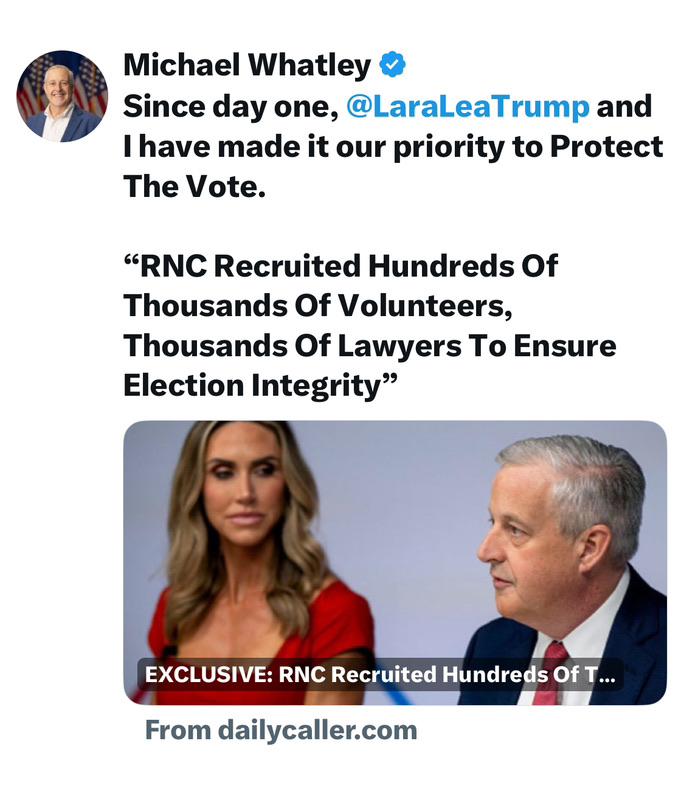684x800 pixels.
Task: Click the "EXCLUSIVE: RNC Recruited" card caption
Action: [x=380, y=675]
